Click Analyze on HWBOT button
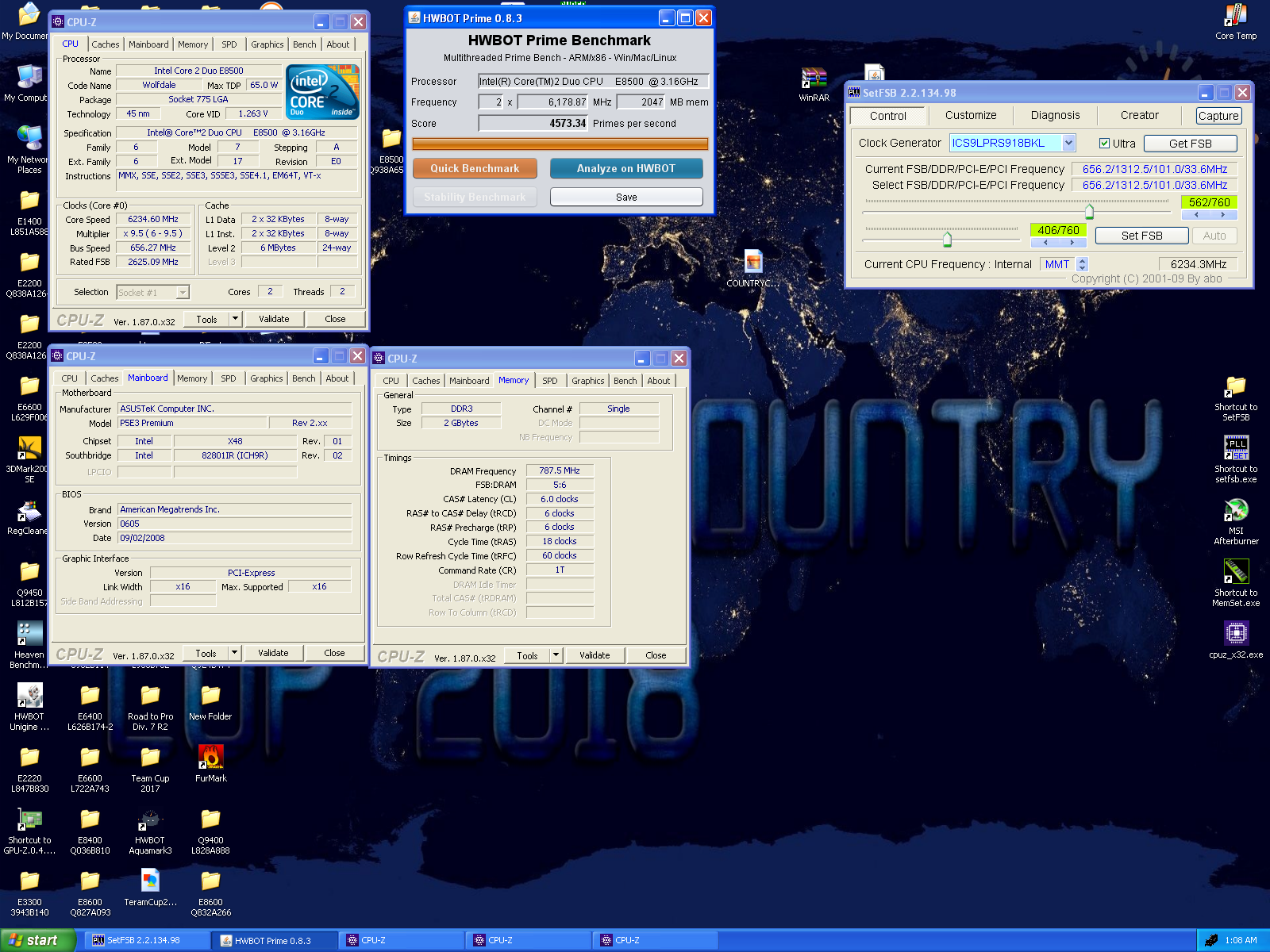The height and width of the screenshot is (952, 1270). (626, 168)
